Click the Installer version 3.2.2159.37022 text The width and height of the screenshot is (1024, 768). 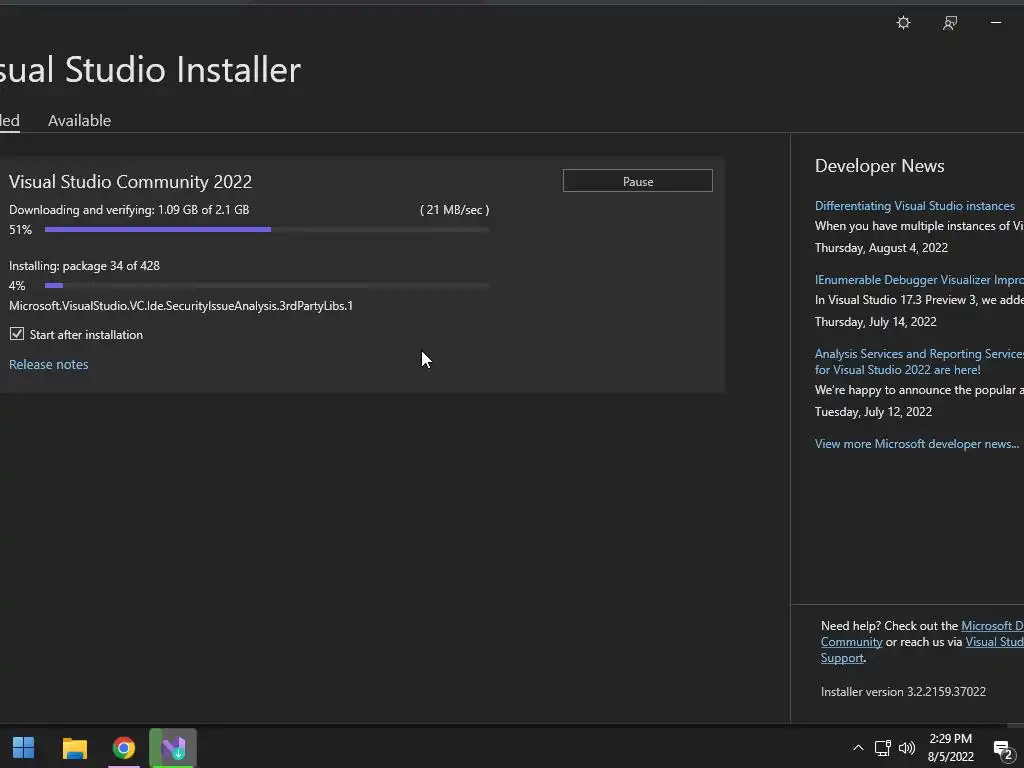pos(903,692)
